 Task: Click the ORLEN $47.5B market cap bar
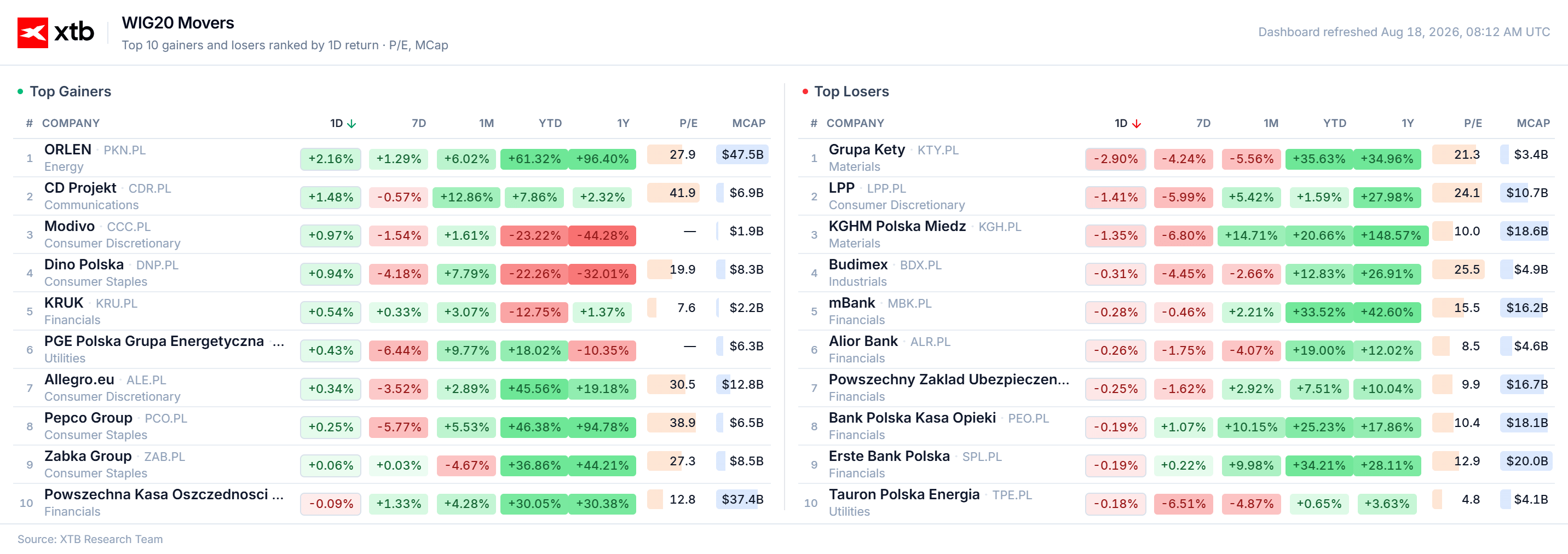(742, 154)
